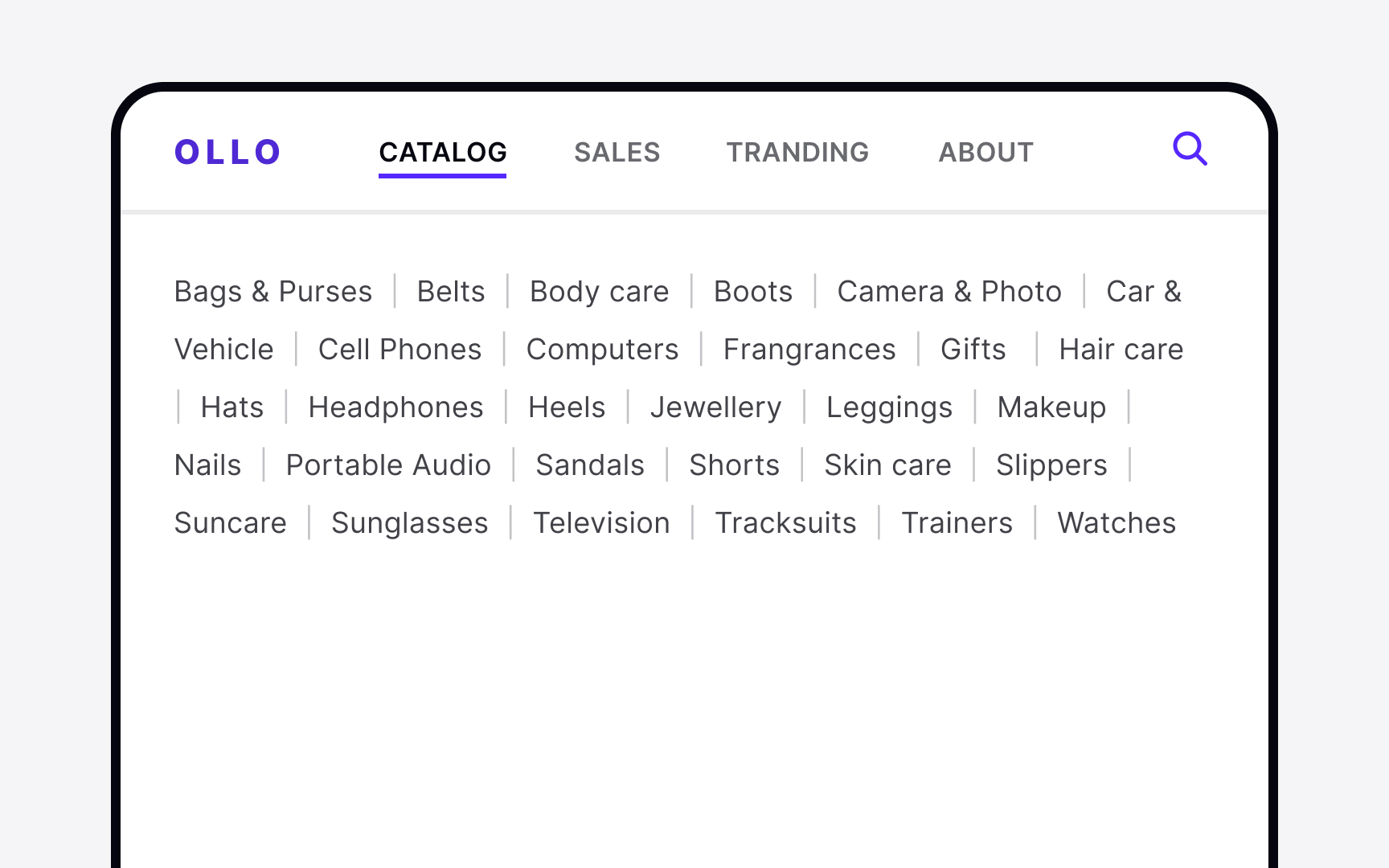1389x868 pixels.
Task: Open the CATALOG tab
Action: 443,153
